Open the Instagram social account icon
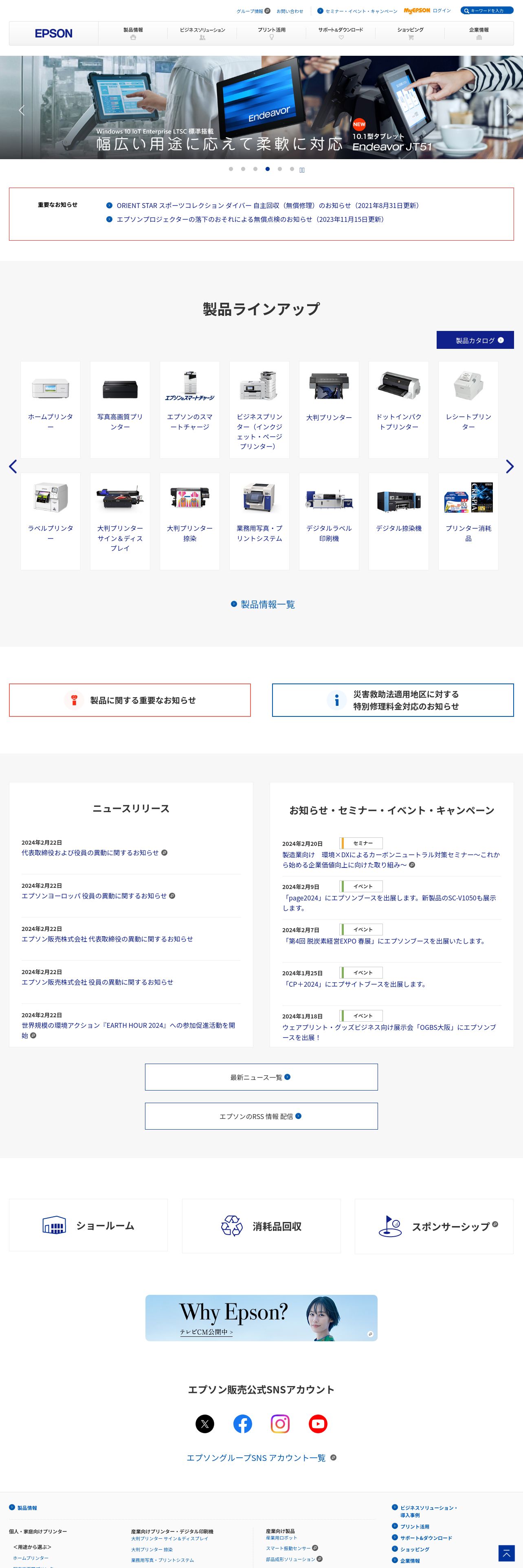The width and height of the screenshot is (523, 1568). (280, 1424)
